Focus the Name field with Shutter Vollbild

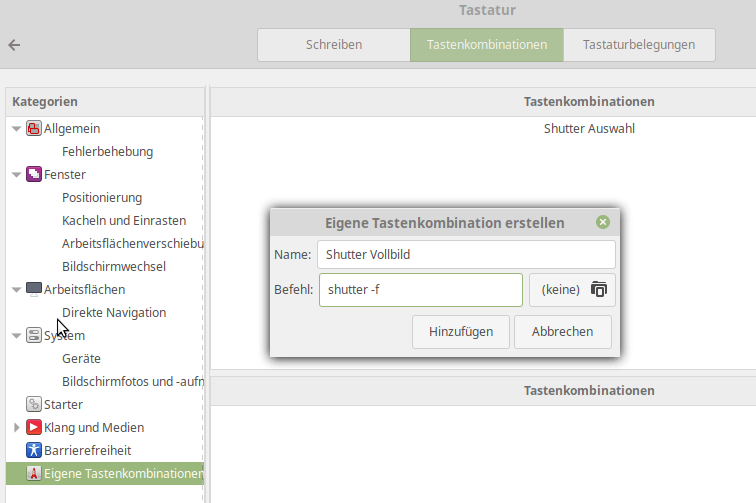(466, 255)
